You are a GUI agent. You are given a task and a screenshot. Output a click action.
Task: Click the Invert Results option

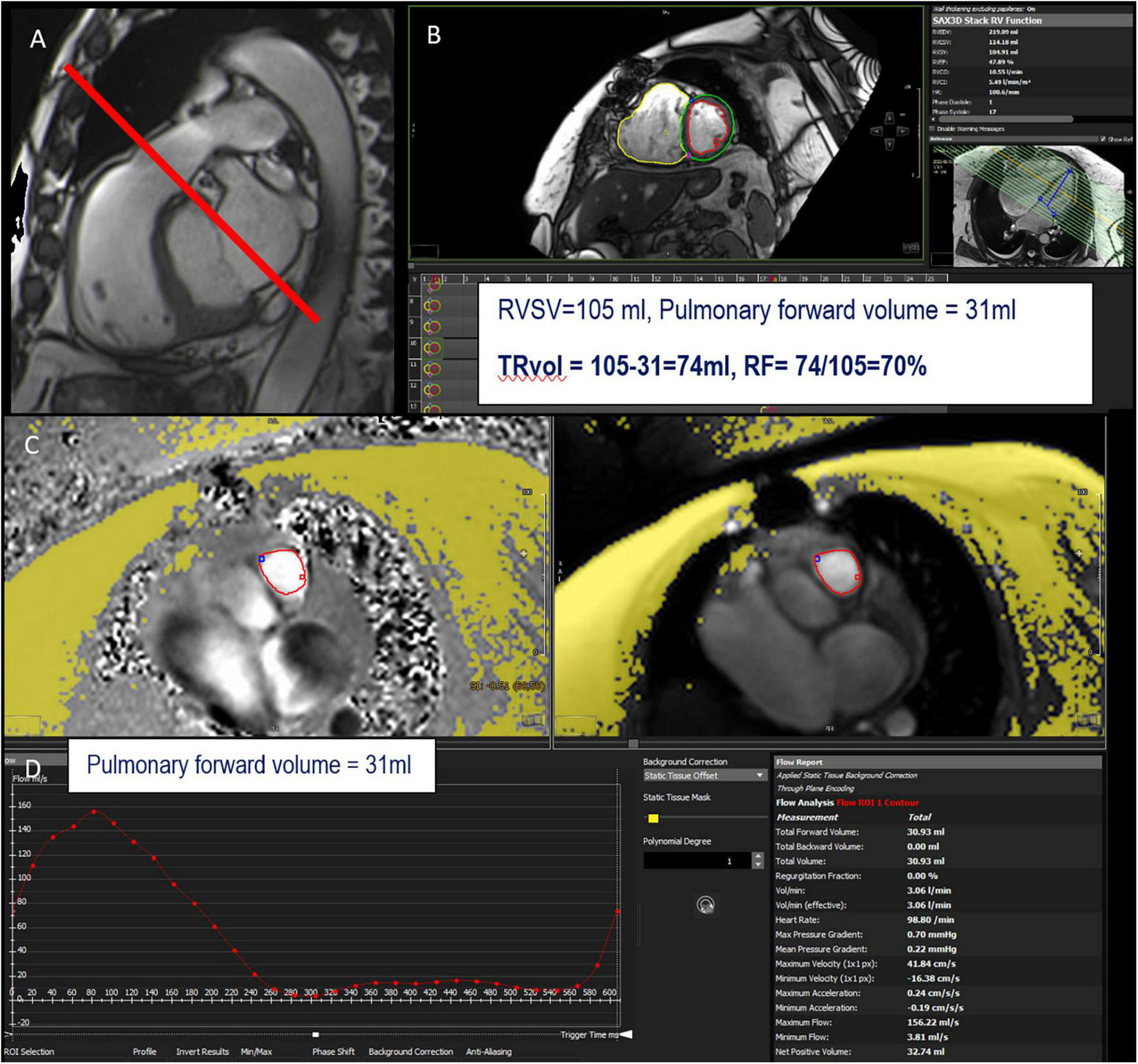pos(202,1052)
